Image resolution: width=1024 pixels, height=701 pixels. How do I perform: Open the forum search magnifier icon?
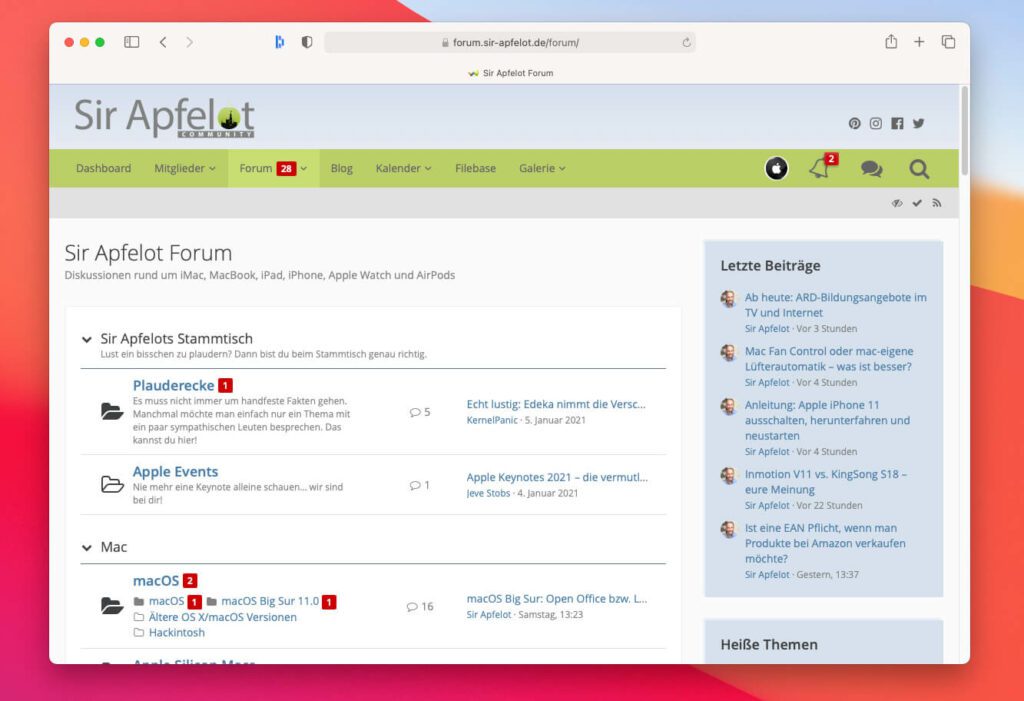919,169
